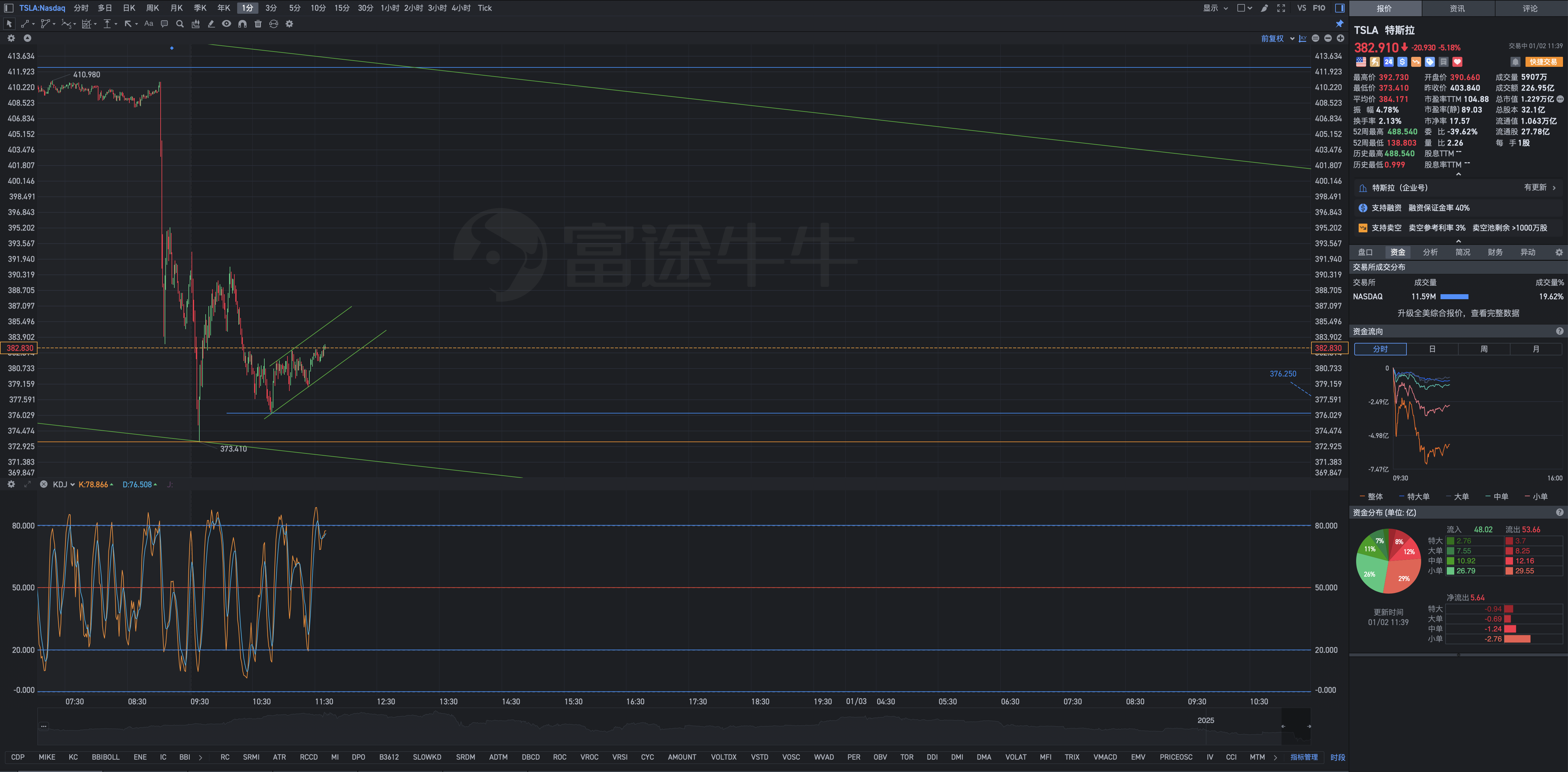Screen dimensions: 1568x772
Task: Zoom out chart with minus icon
Action: 1328,38
